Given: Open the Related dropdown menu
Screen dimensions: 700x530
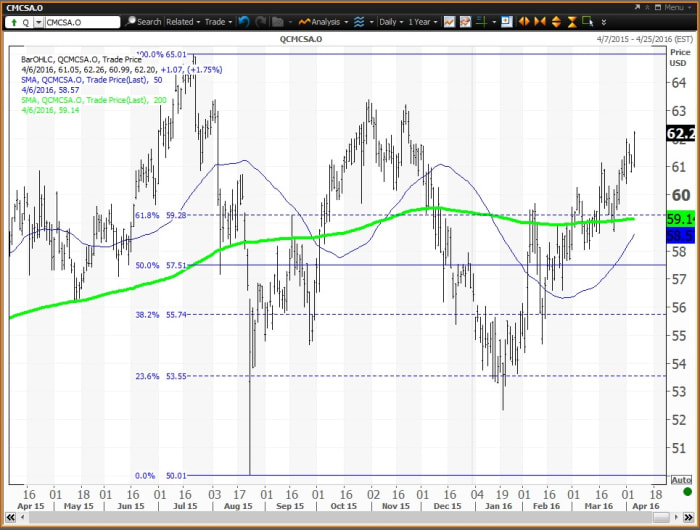Looking at the screenshot, I should (182, 21).
